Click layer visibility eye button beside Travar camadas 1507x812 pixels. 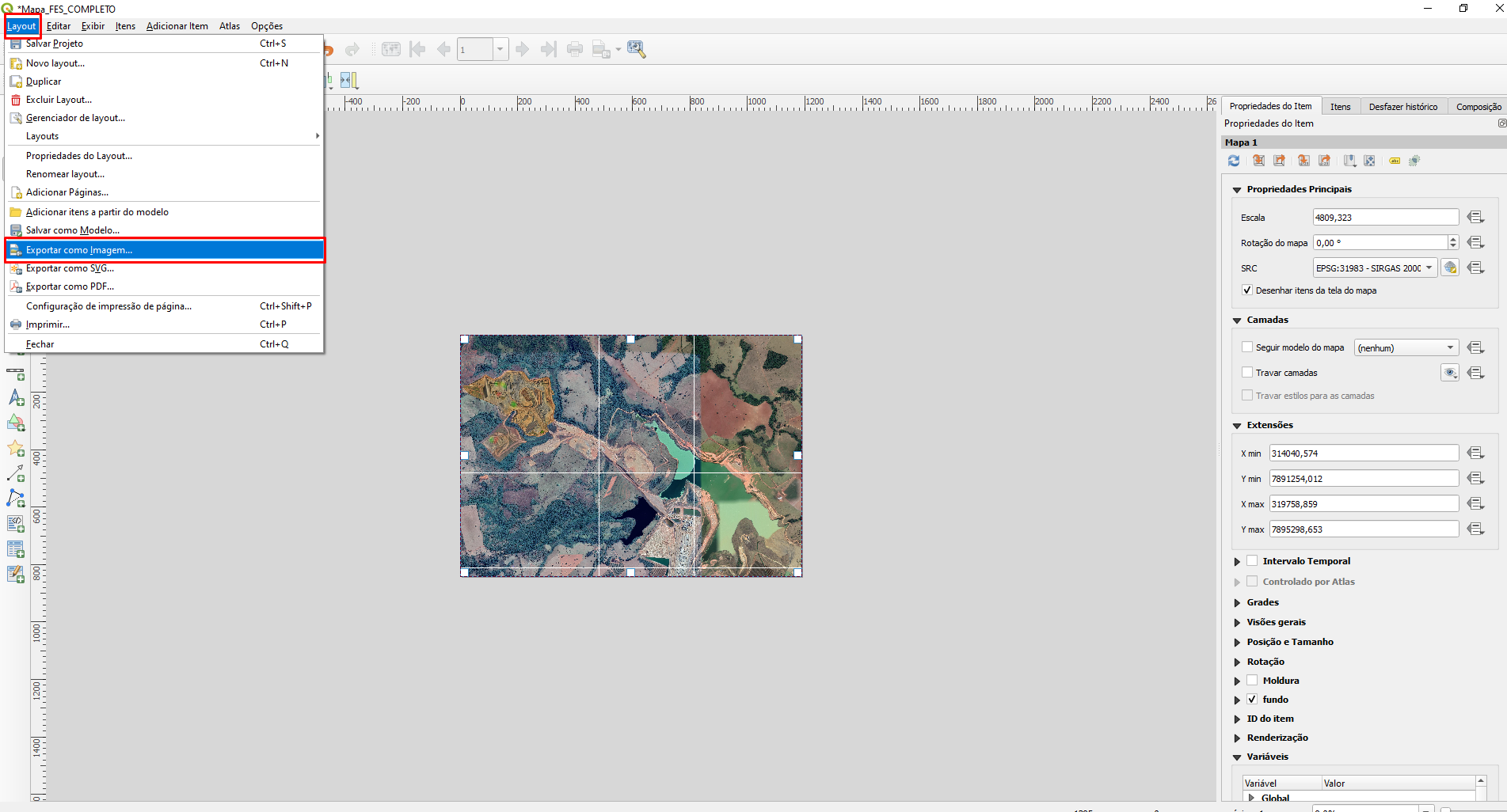pyautogui.click(x=1450, y=373)
